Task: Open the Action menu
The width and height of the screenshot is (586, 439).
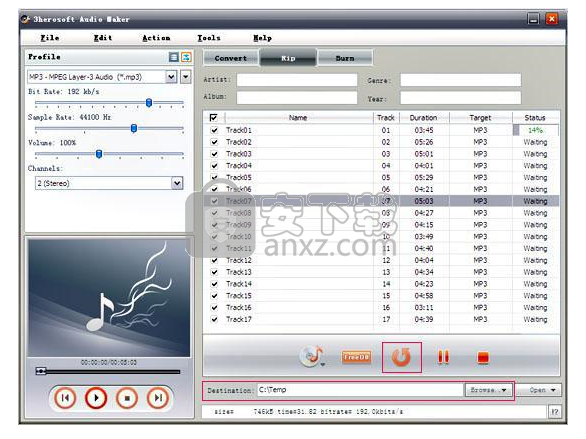Action: click(x=156, y=38)
